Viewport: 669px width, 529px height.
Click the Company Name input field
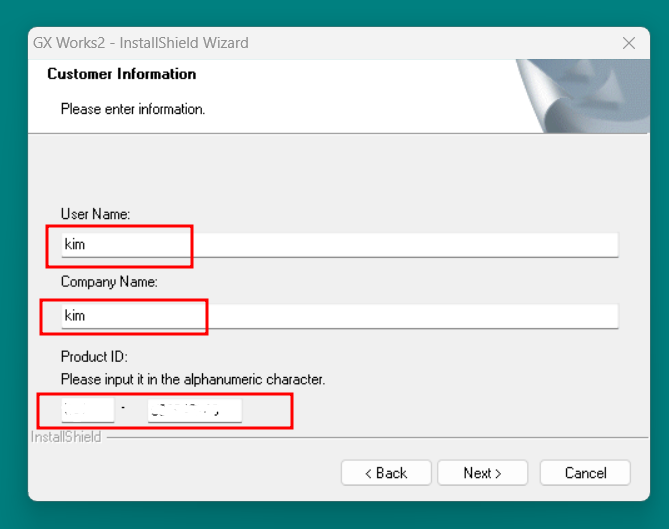[x=340, y=316]
